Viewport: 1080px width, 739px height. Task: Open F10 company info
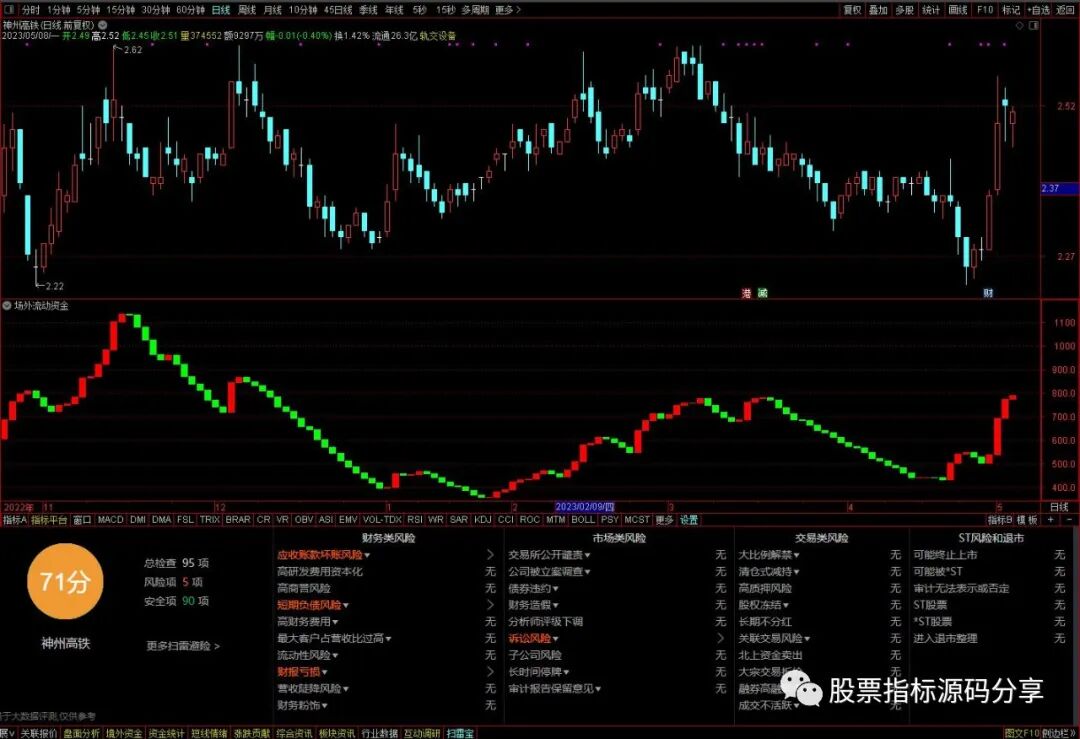pos(985,10)
